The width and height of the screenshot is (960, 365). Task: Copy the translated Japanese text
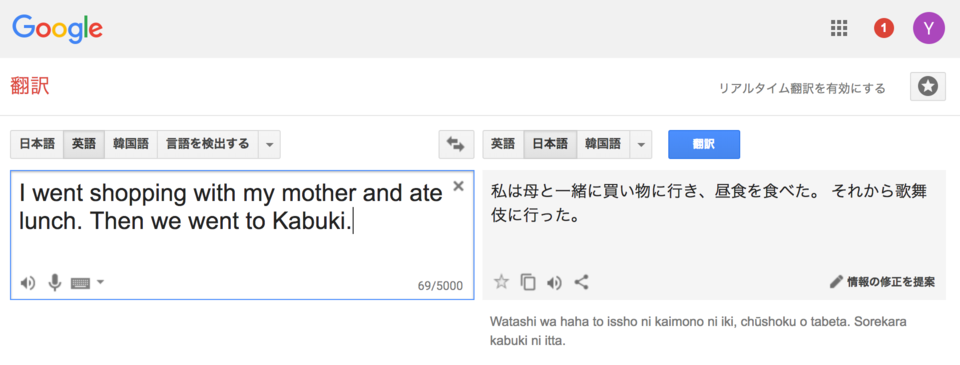click(528, 282)
